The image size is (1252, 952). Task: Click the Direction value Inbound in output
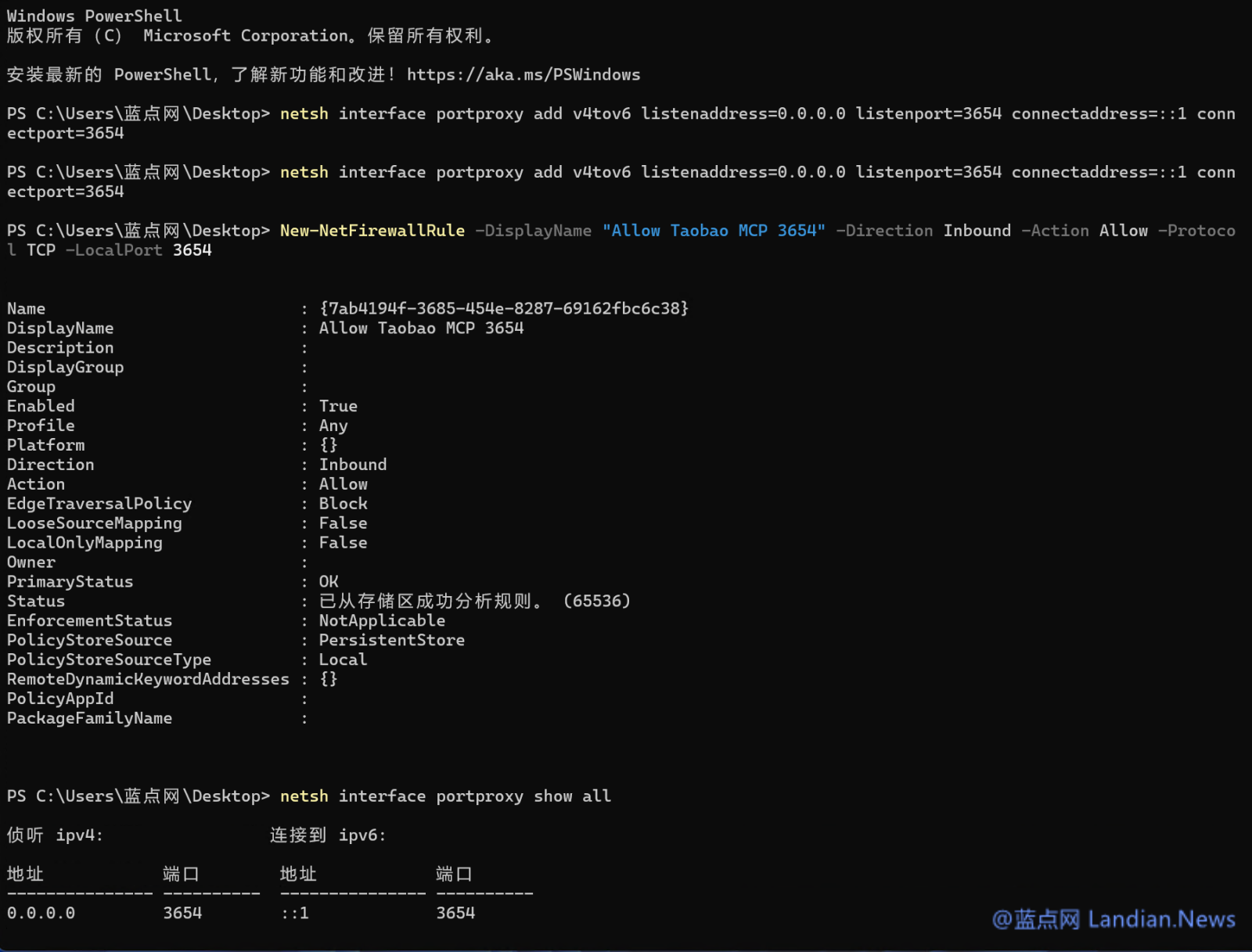pos(353,465)
